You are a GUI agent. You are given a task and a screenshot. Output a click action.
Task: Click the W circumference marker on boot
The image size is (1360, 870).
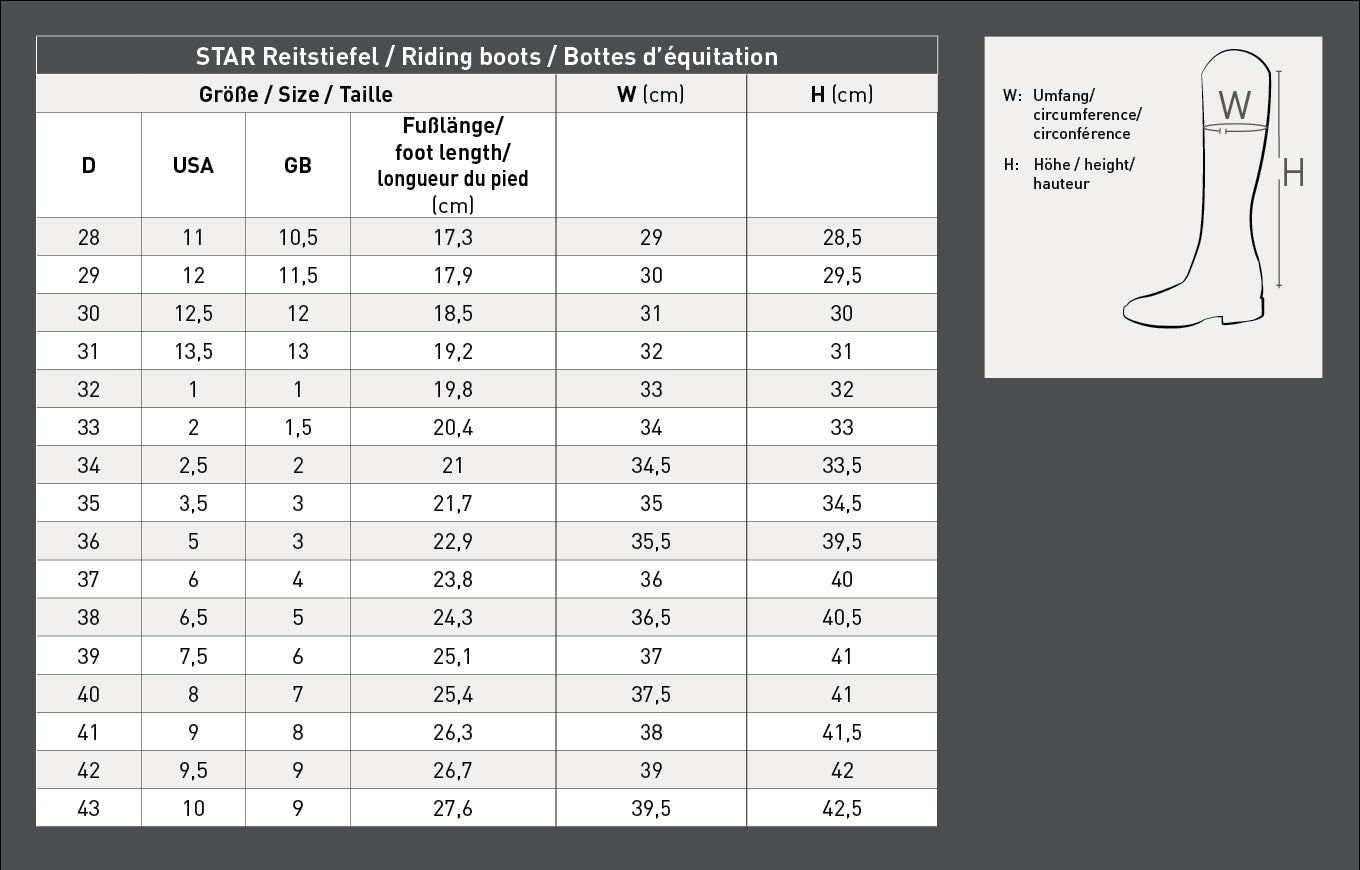coord(1235,106)
